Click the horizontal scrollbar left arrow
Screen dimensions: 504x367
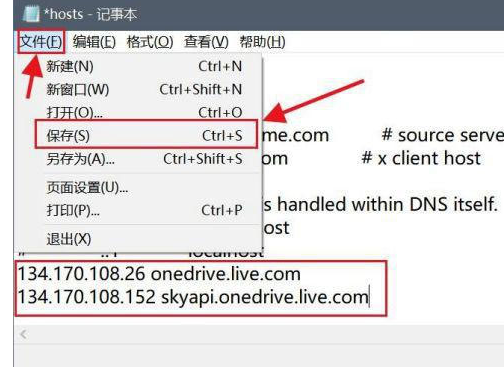pos(23,334)
